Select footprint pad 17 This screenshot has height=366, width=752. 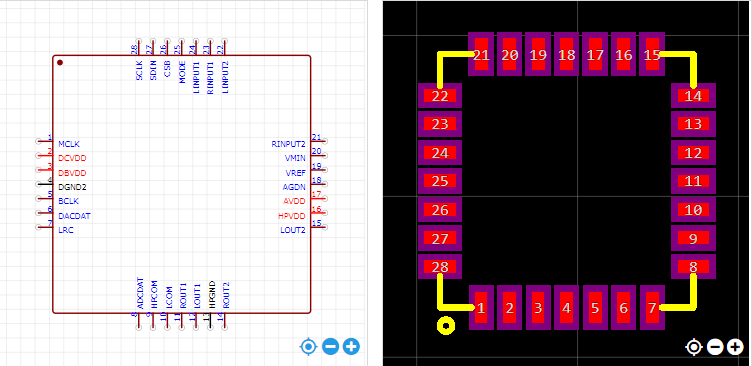[595, 54]
